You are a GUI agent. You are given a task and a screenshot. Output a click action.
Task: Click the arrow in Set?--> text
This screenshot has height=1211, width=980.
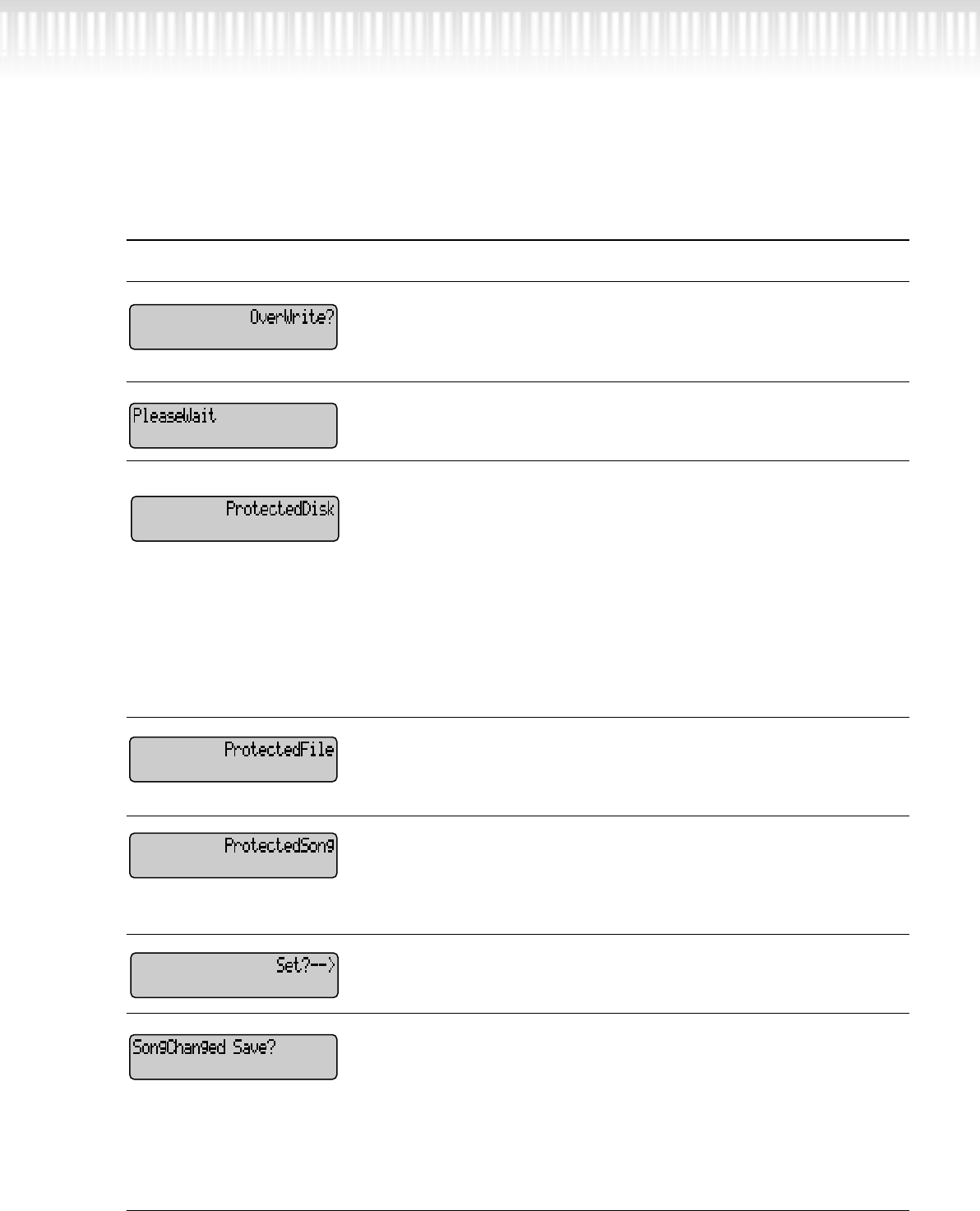pos(324,966)
